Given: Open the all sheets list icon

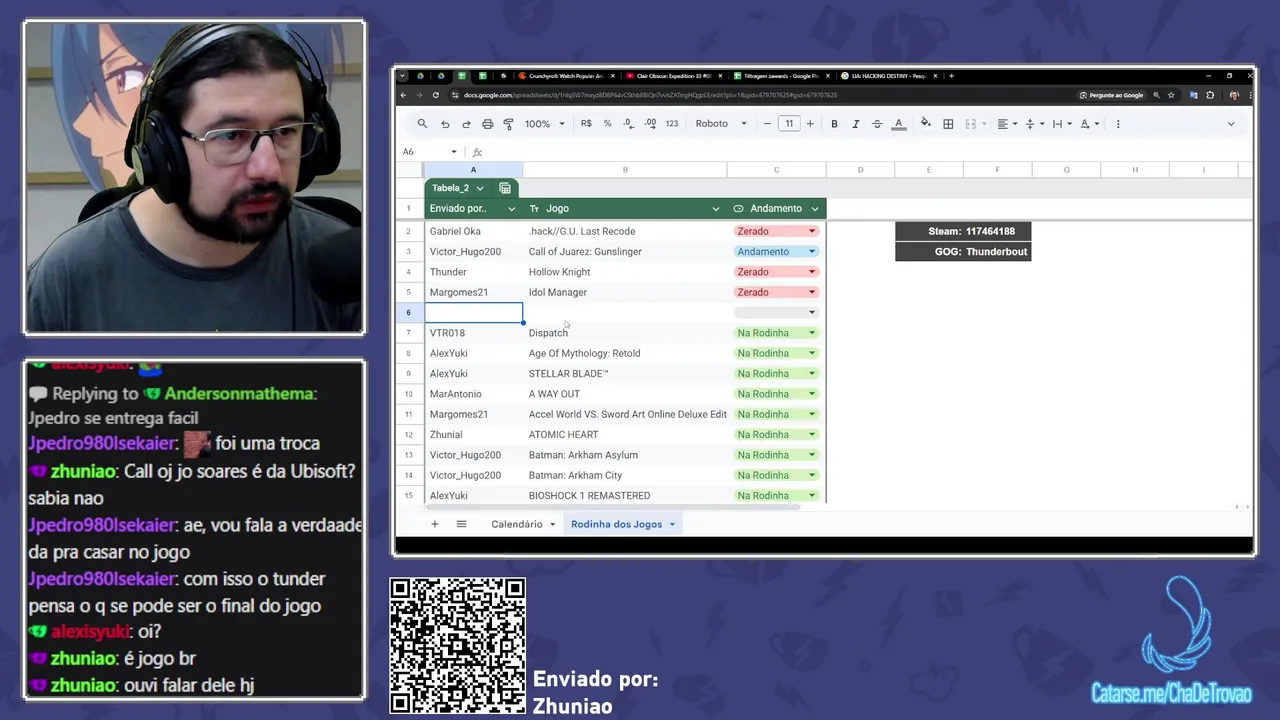Looking at the screenshot, I should [x=461, y=524].
